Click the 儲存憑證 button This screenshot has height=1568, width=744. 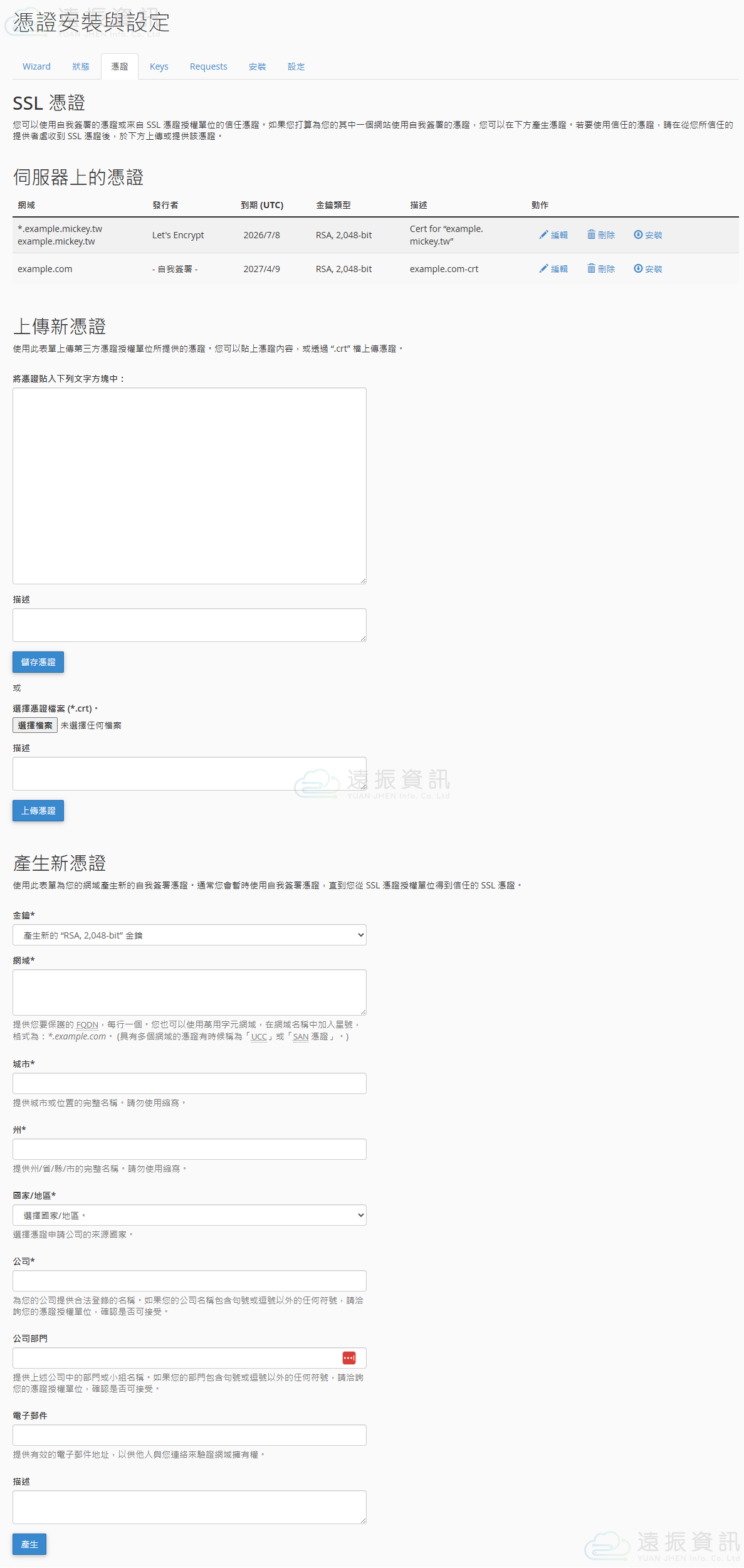(x=38, y=662)
